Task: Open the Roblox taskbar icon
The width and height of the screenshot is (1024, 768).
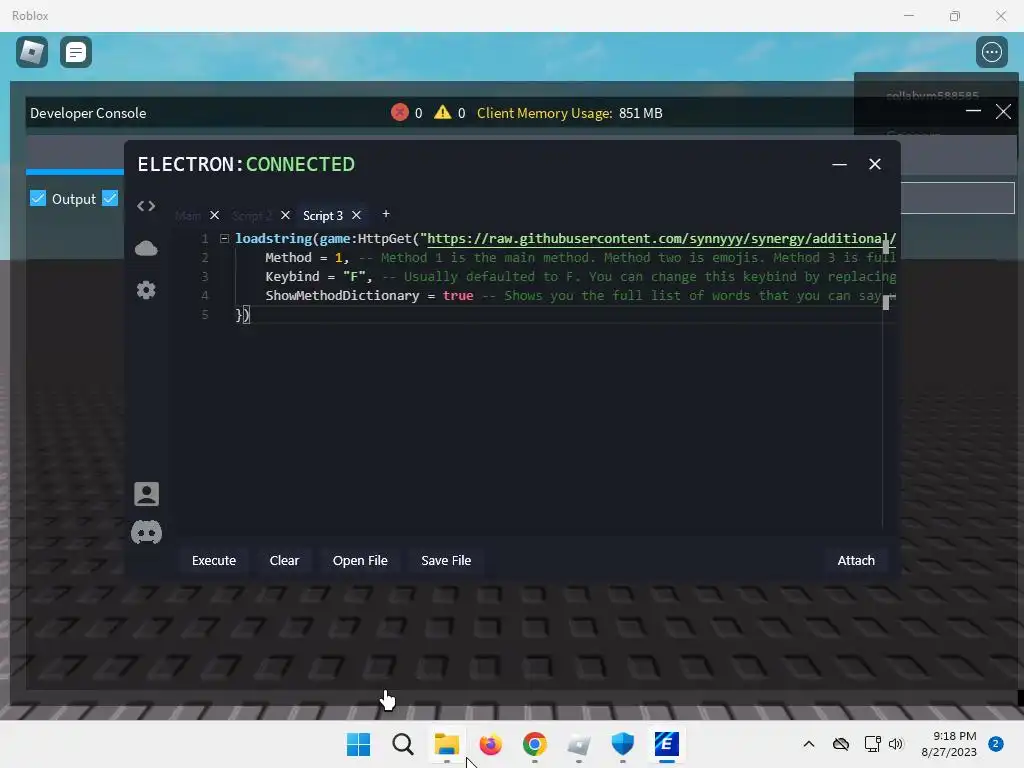Action: click(579, 744)
